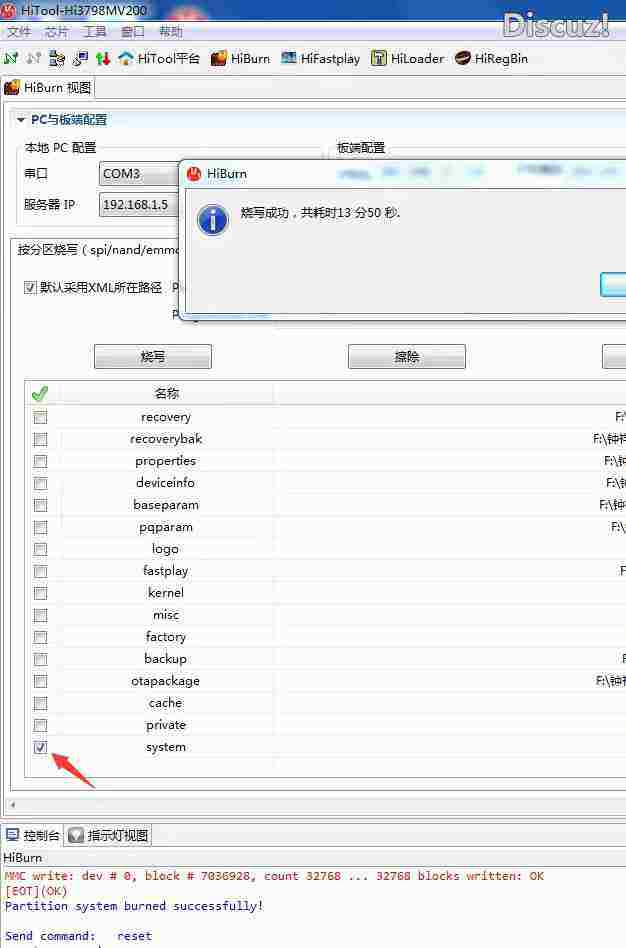Select the otapackage name cell
This screenshot has height=948, width=626.
tap(166, 681)
